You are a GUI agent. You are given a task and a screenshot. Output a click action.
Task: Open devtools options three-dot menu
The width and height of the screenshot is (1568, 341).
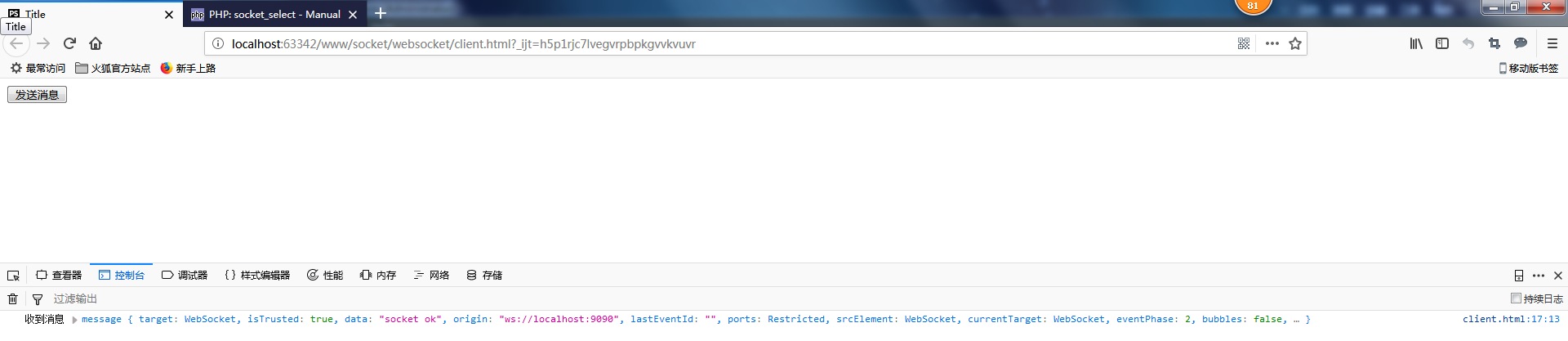pyautogui.click(x=1539, y=276)
